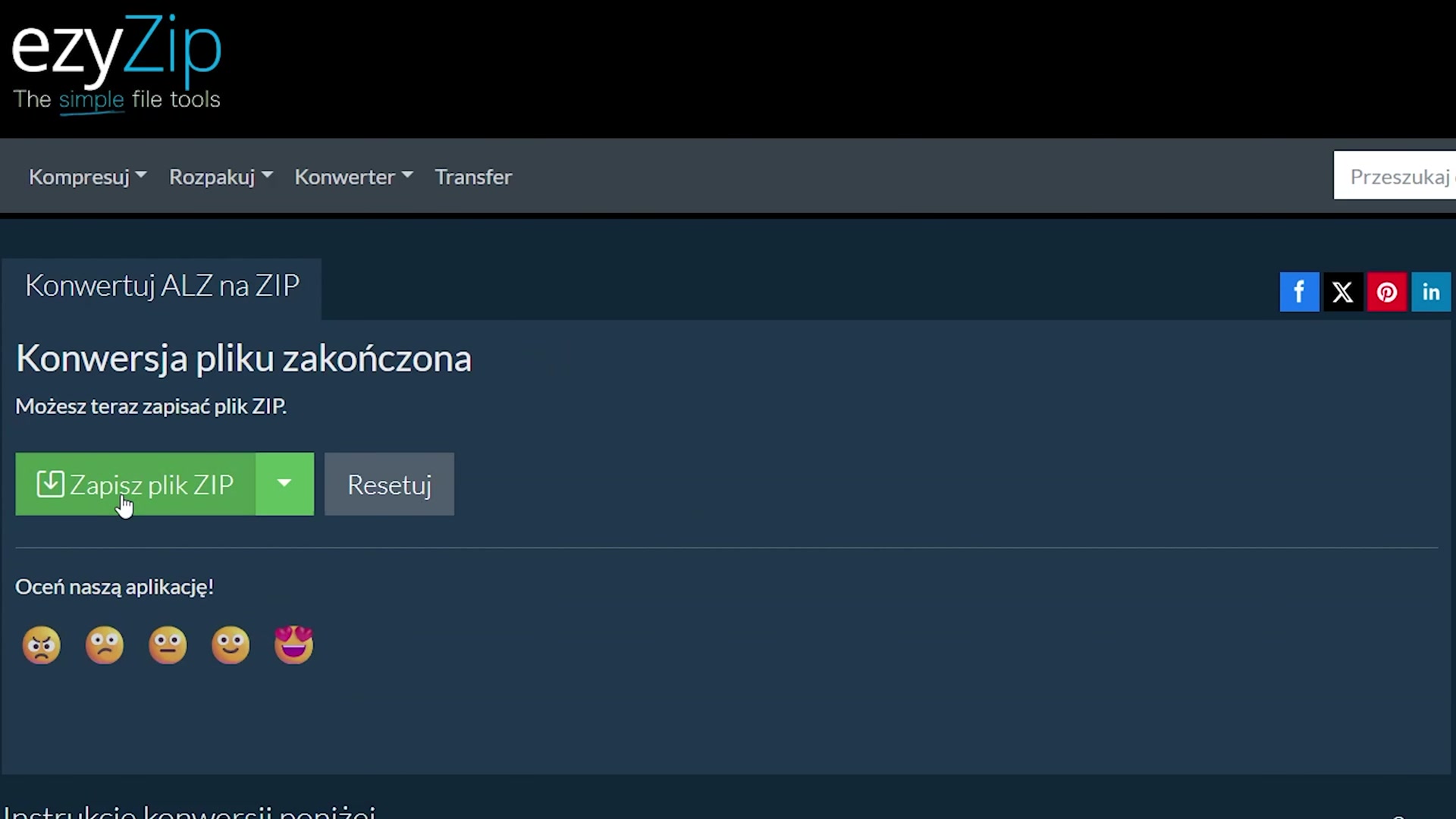Pin the page using the Pinterest icon

tap(1387, 292)
